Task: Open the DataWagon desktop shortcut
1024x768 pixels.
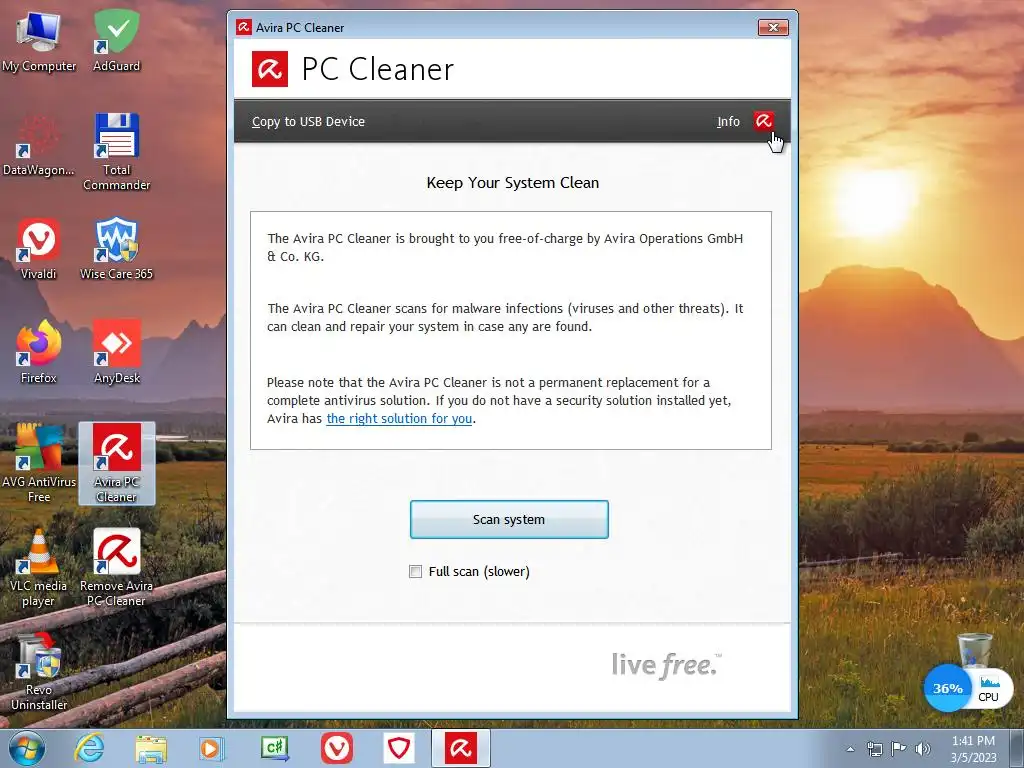Action: [39, 146]
